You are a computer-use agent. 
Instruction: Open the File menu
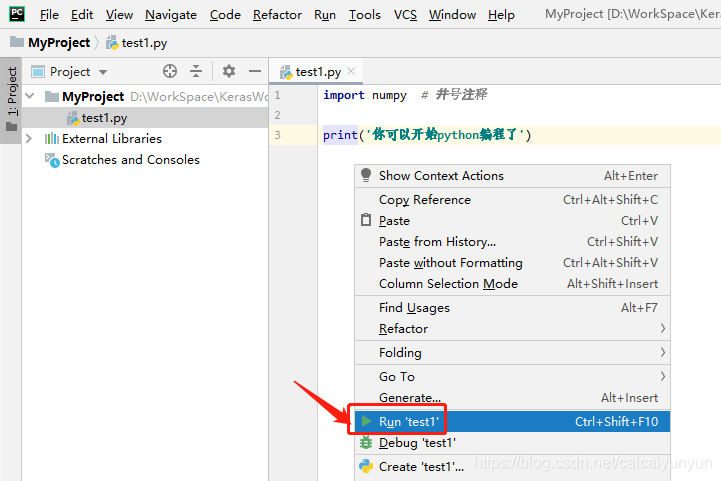point(49,15)
